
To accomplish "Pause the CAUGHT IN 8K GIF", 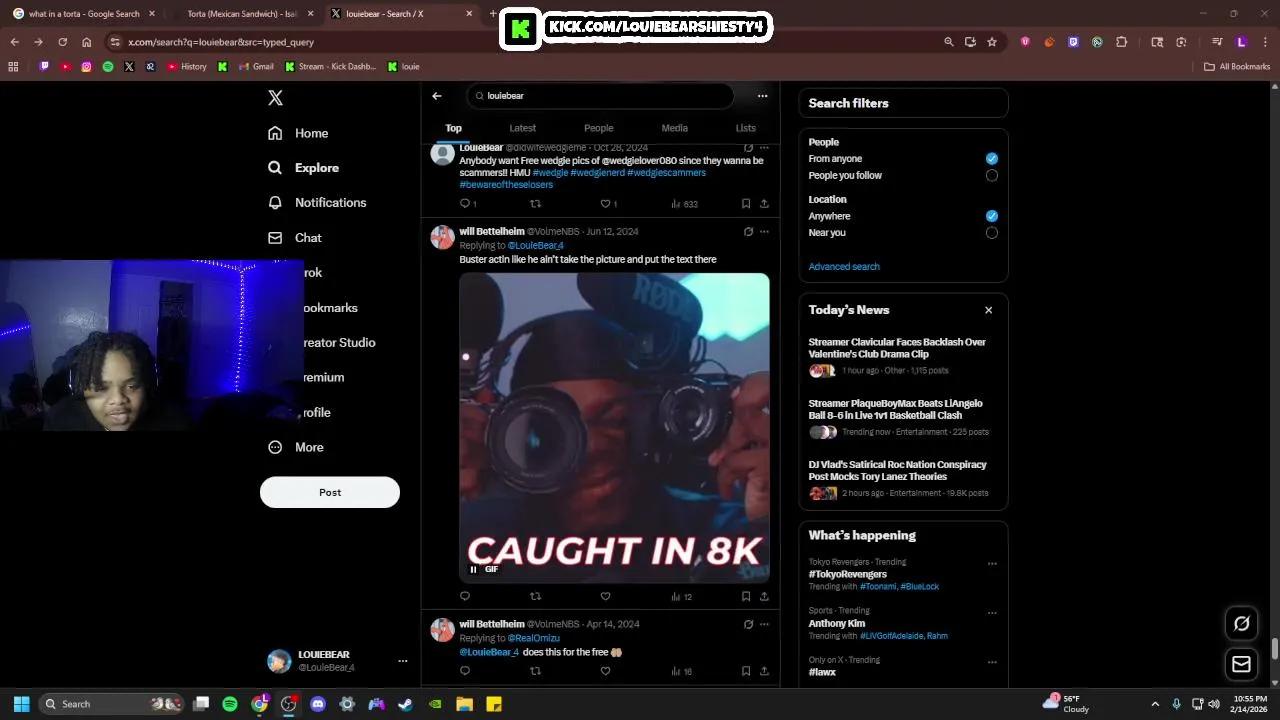I will [x=473, y=569].
